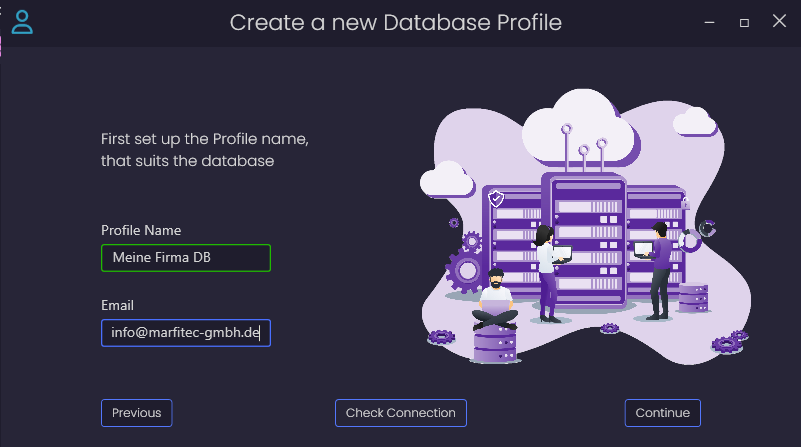
Task: Select the woman holding a laptop
Action: tap(549, 273)
